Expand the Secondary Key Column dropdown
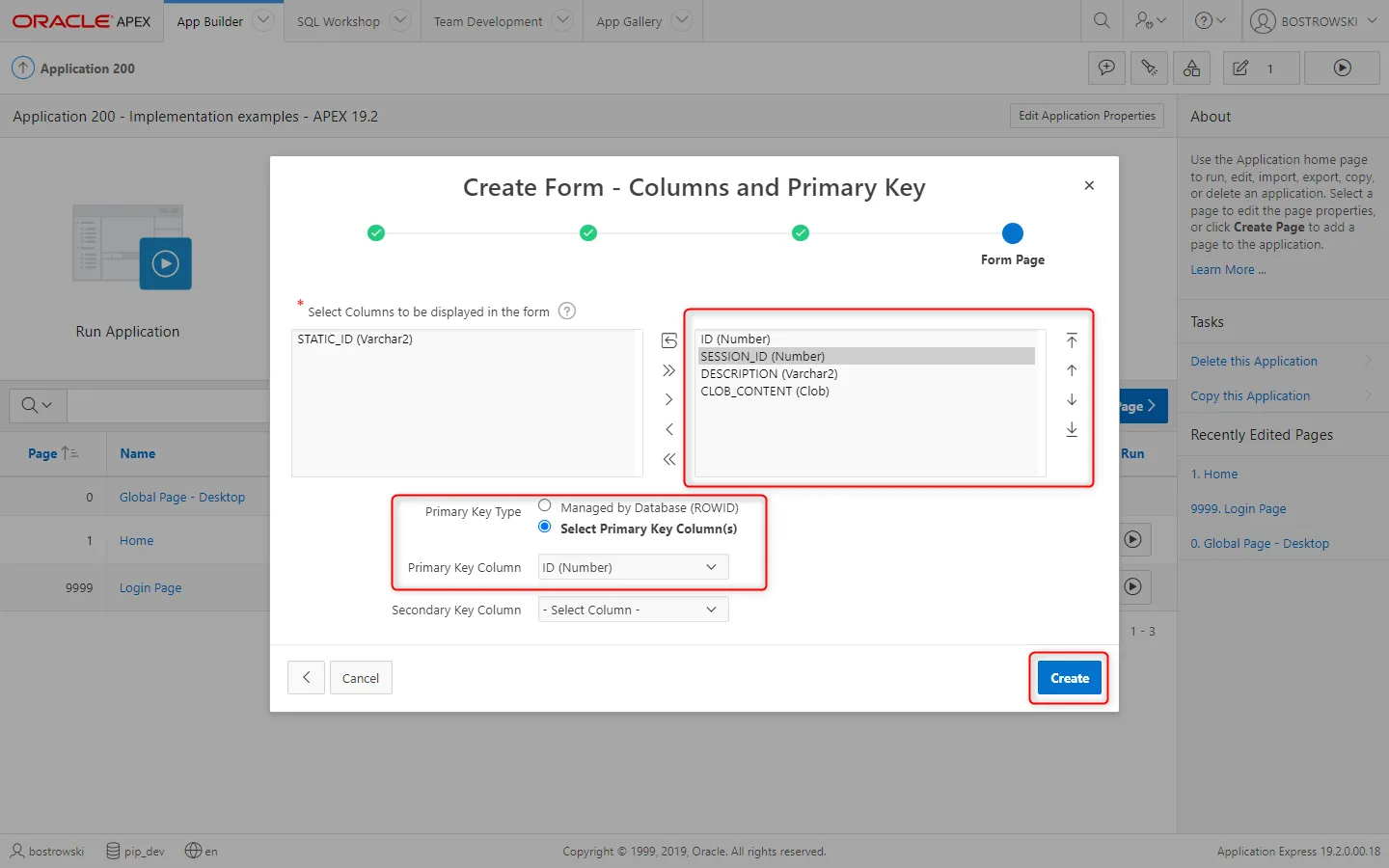 pos(633,610)
